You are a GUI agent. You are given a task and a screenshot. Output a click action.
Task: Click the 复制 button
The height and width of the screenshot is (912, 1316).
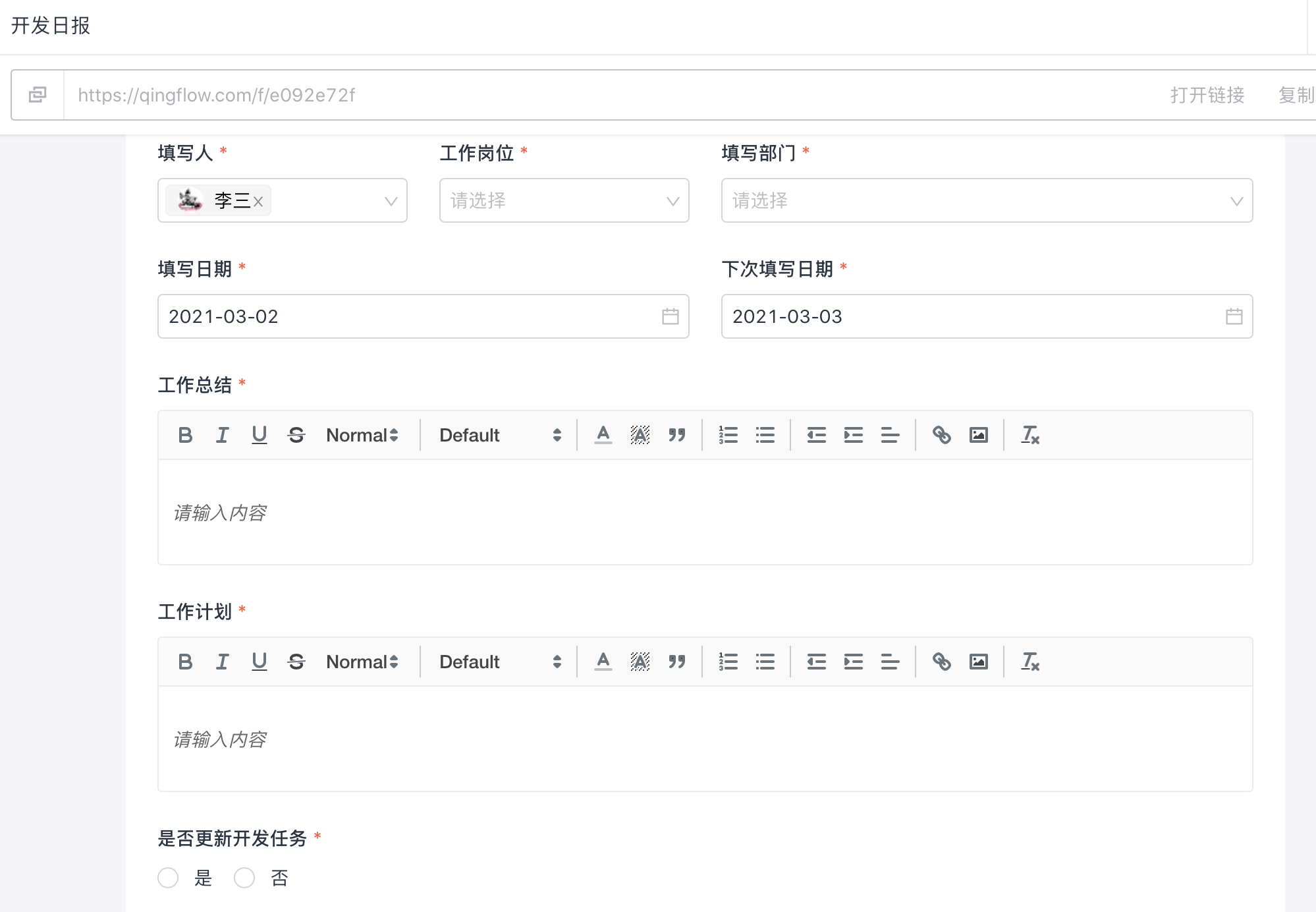click(1296, 95)
